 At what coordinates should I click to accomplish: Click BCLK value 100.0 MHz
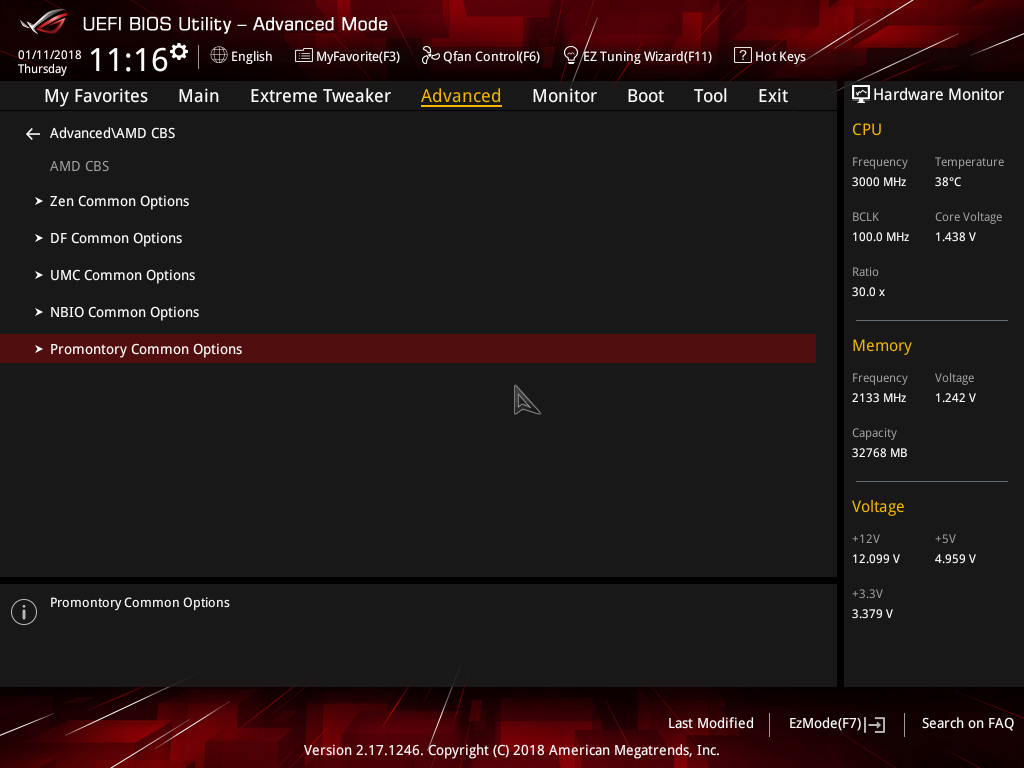[x=880, y=237]
